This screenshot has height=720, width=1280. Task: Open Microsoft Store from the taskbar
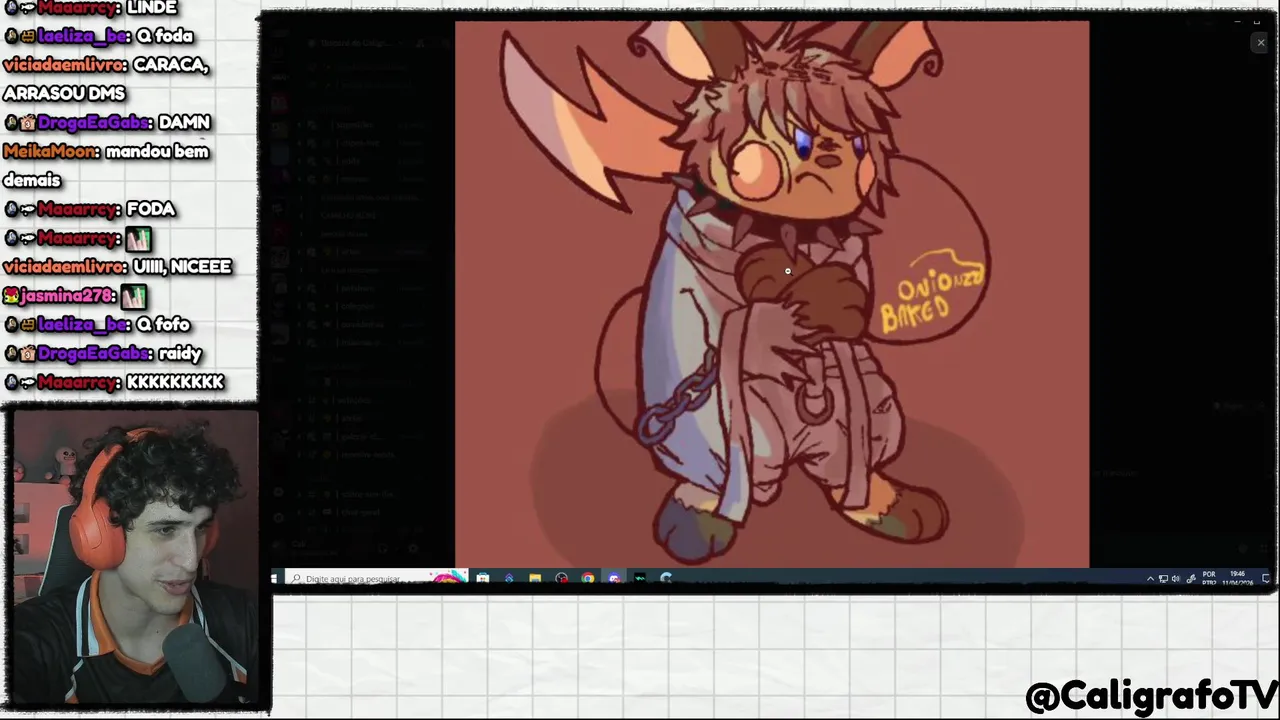point(483,578)
